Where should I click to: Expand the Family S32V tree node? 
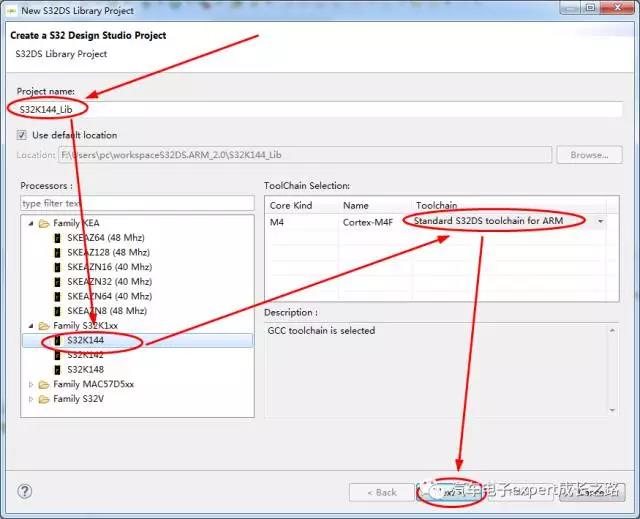tap(31, 399)
